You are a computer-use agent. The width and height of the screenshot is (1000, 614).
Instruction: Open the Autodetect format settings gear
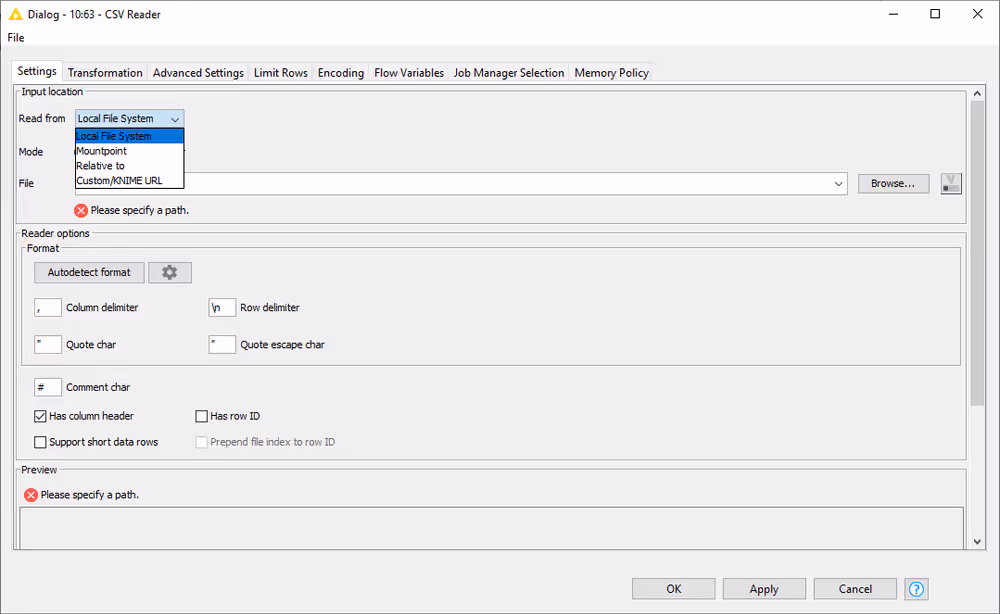tap(169, 271)
